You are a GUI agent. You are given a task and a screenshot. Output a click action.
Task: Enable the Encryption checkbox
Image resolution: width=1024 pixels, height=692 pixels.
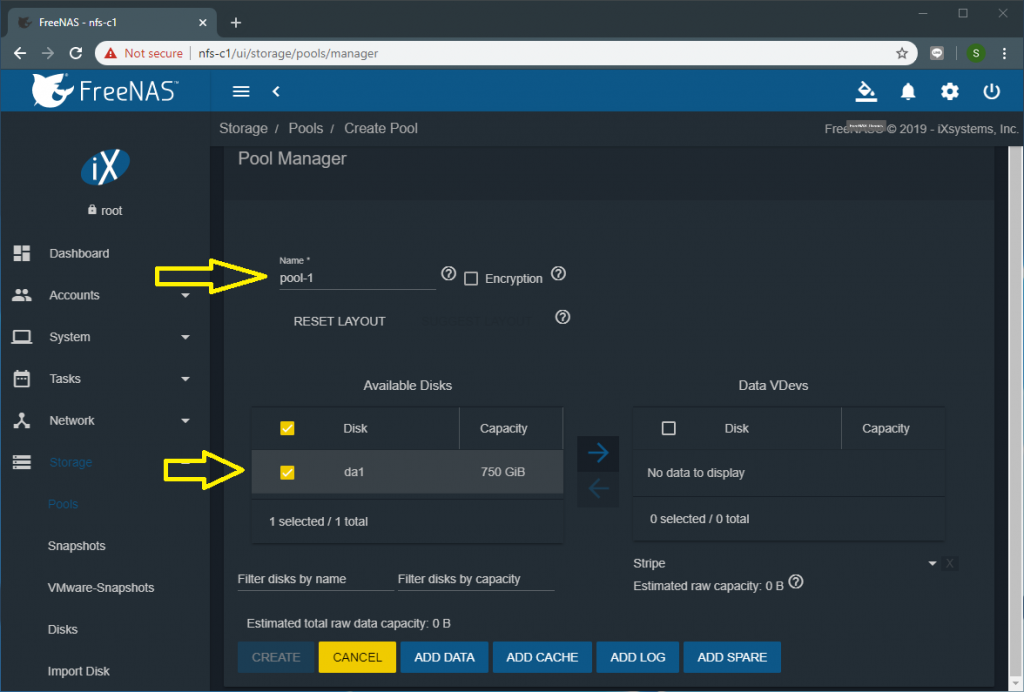point(471,278)
